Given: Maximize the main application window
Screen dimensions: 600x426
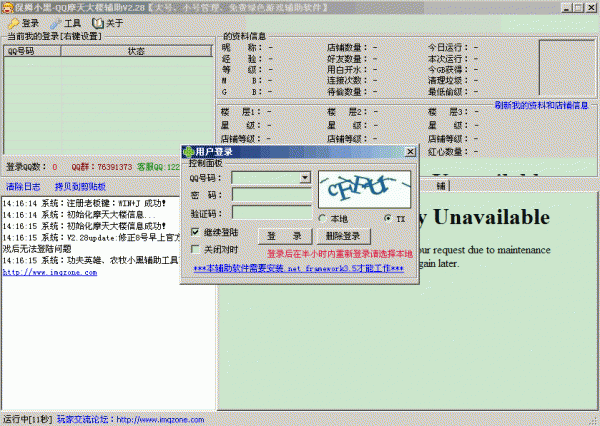Looking at the screenshot, I should pyautogui.click(x=579, y=8).
